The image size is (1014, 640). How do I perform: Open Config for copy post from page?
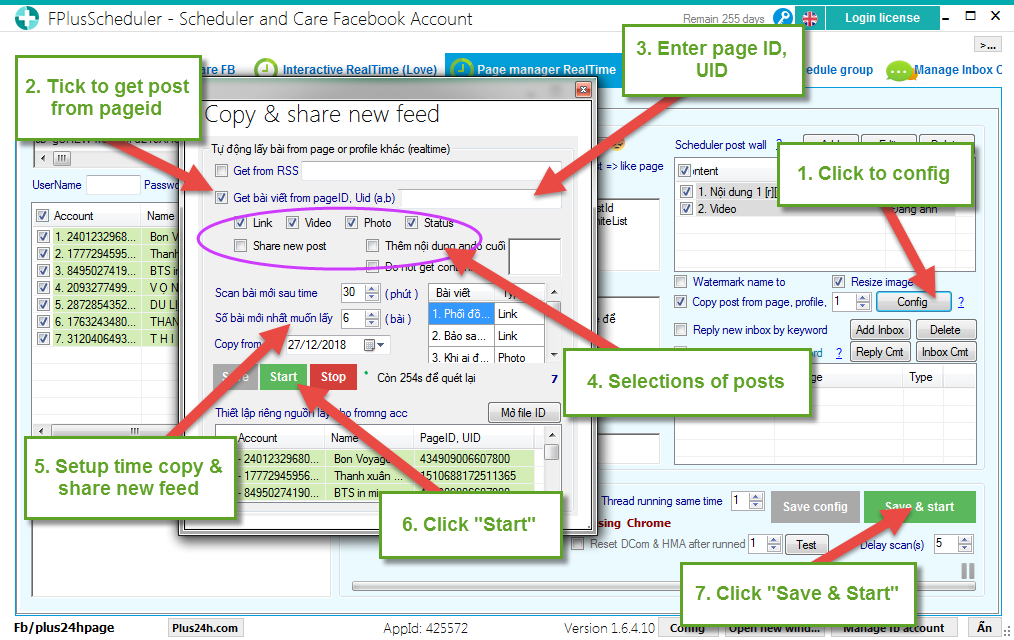912,302
